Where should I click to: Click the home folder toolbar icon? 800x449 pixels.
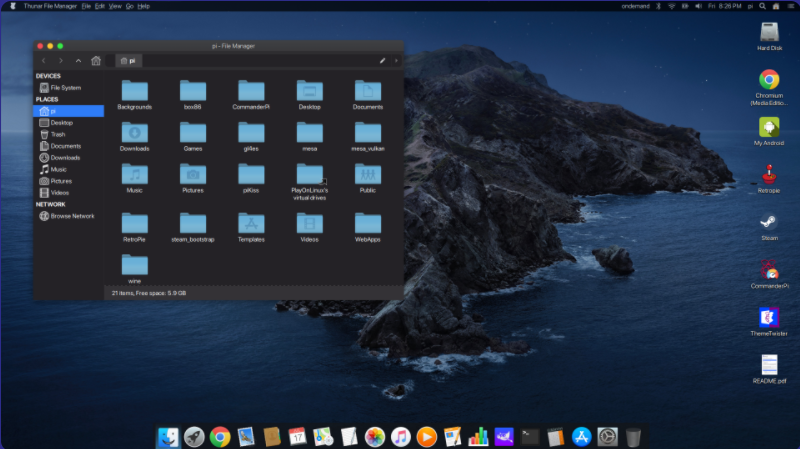(96, 61)
